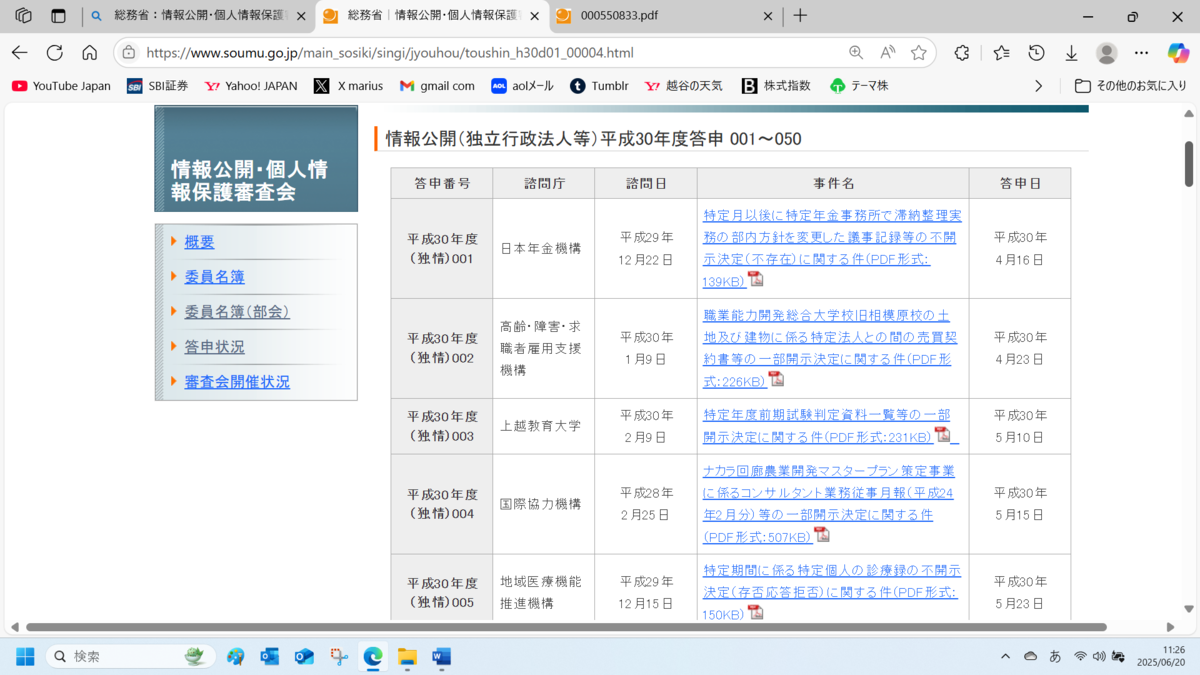The width and height of the screenshot is (1200, 675).
Task: Start read aloud from address bar
Action: [888, 53]
